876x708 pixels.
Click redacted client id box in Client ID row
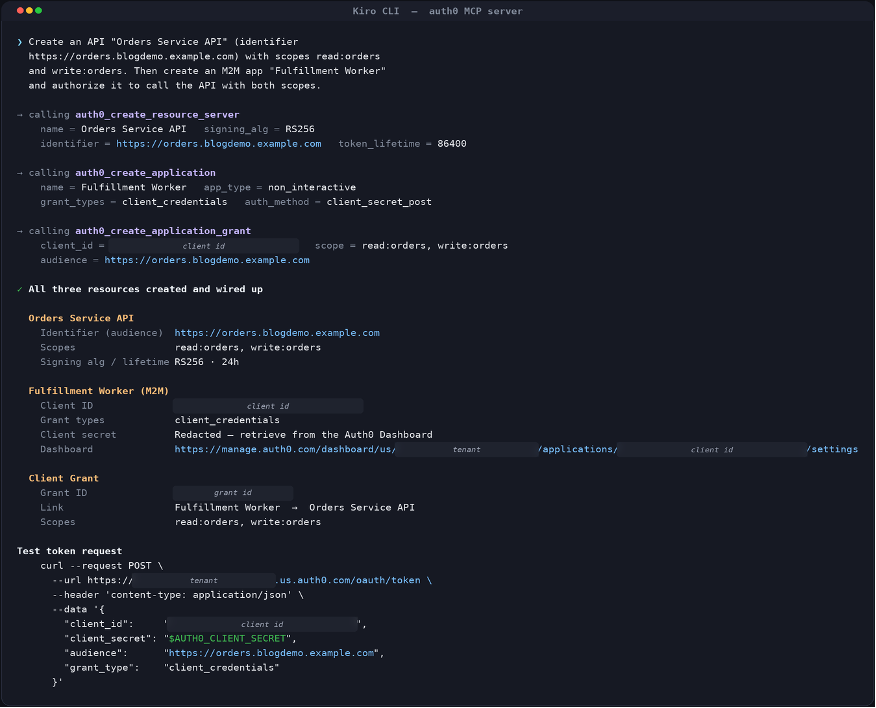[268, 406]
